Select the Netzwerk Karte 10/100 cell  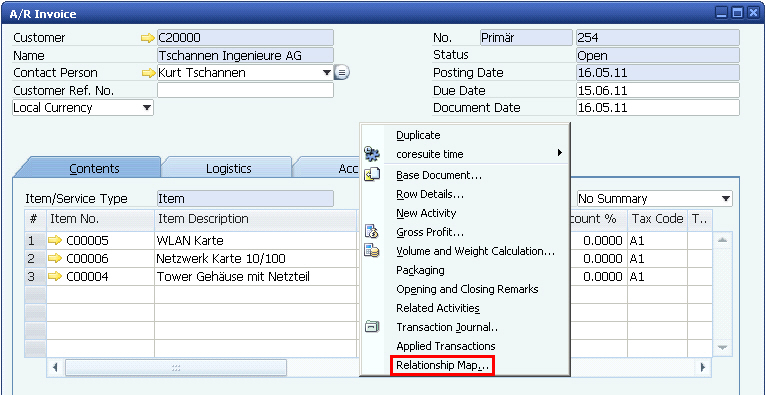256,258
